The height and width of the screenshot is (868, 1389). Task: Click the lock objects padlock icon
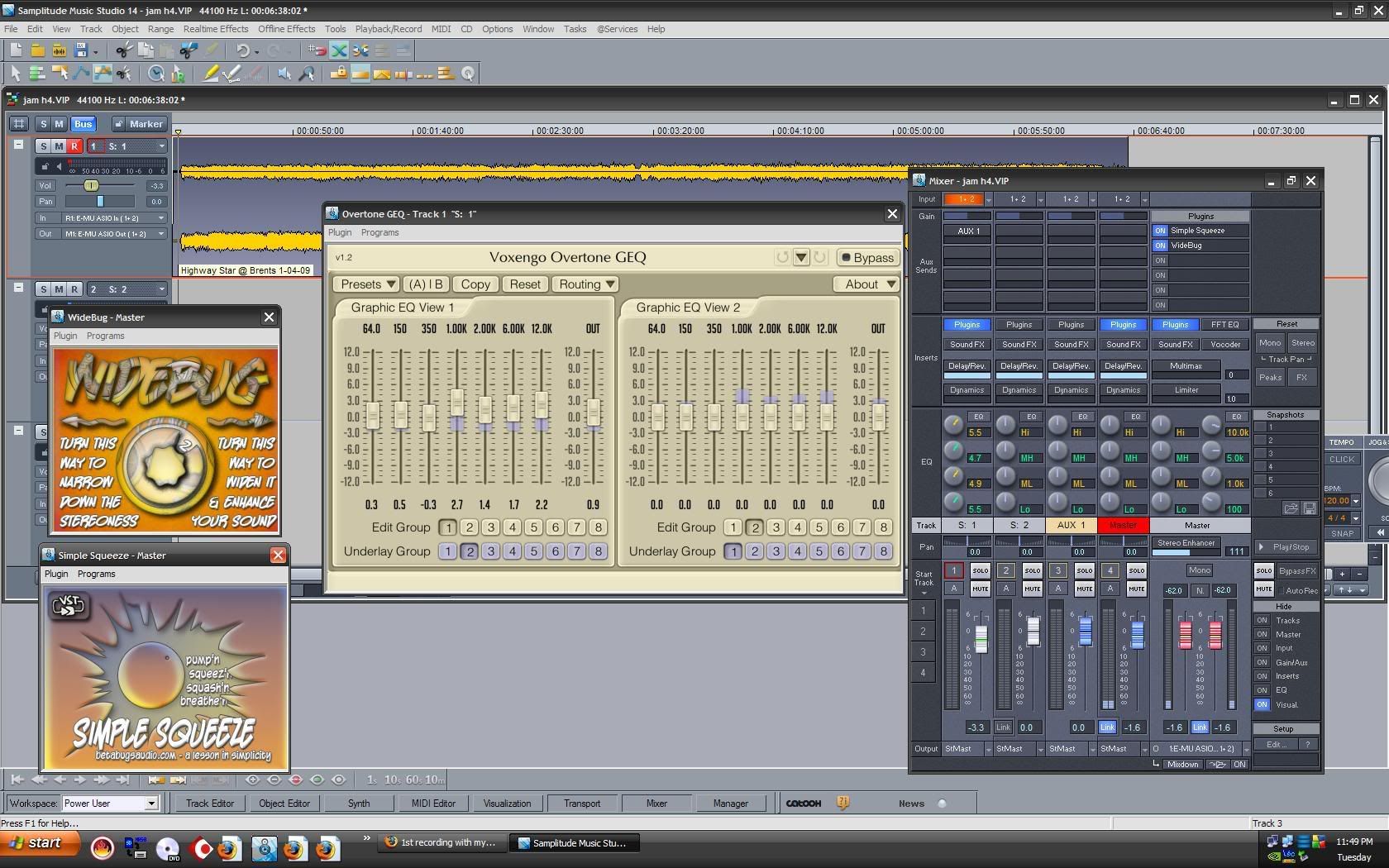click(338, 74)
